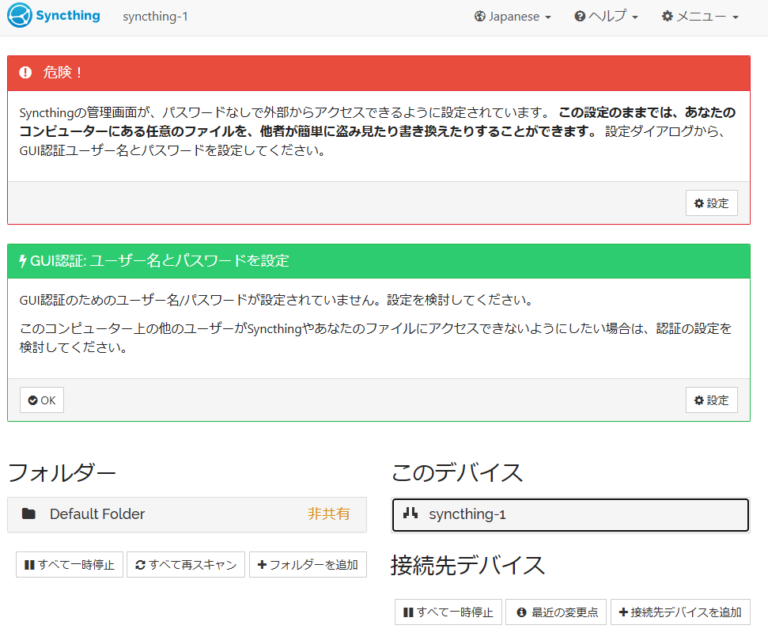Click the GUI認証: ユーザー名とパスワードを設定 heading
The height and width of the screenshot is (629, 768).
click(160, 261)
